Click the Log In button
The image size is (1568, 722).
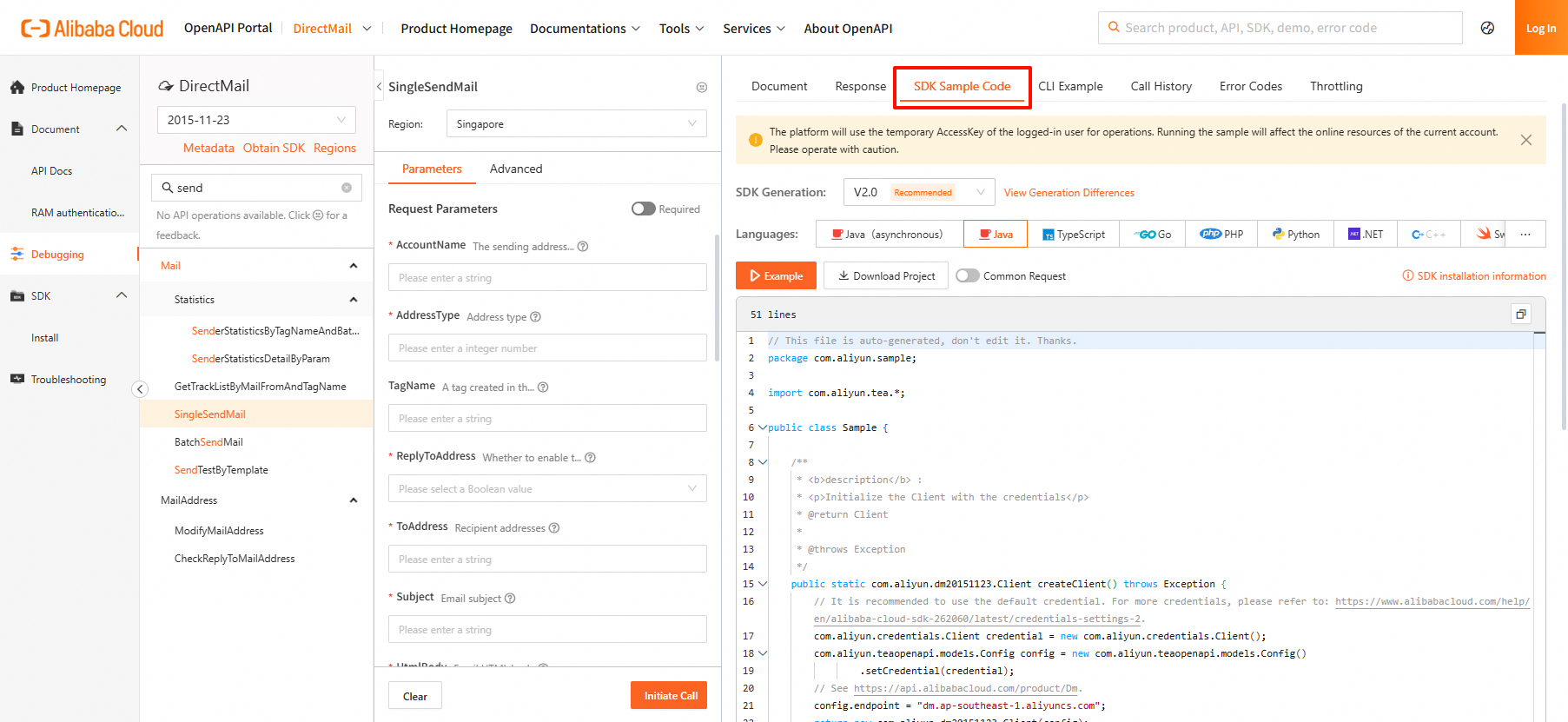[1541, 28]
